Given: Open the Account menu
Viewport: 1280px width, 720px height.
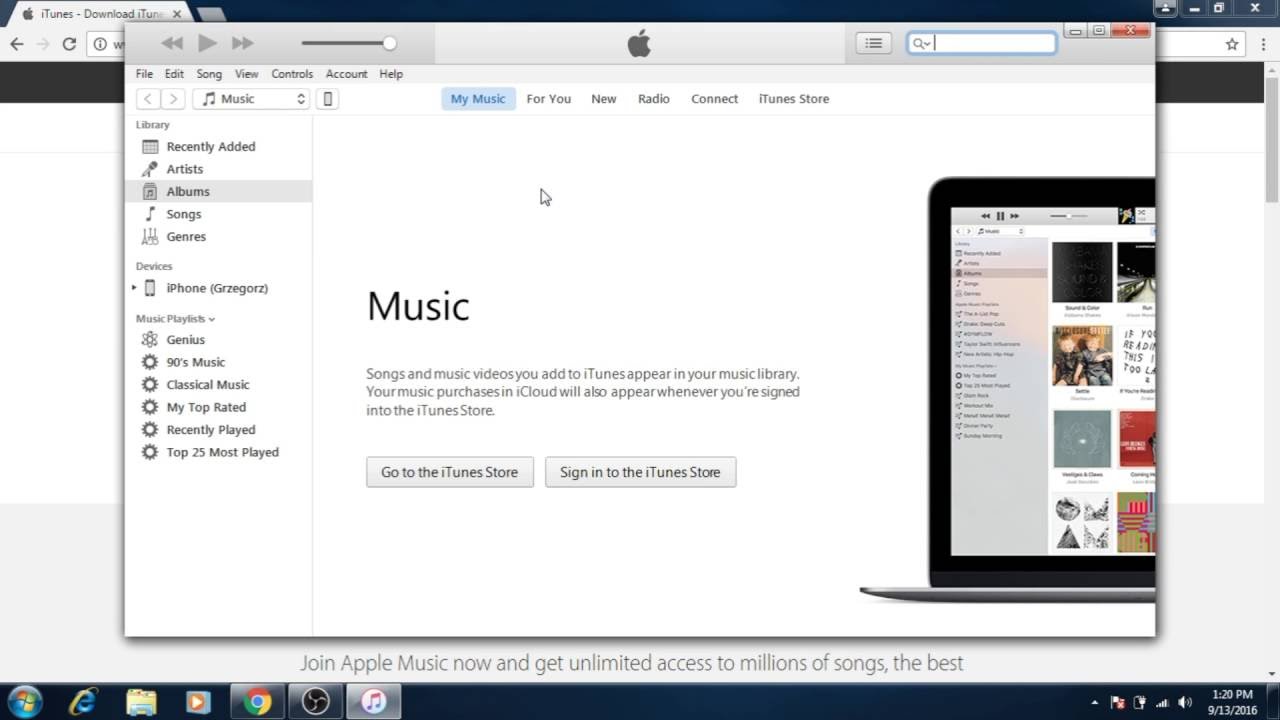Looking at the screenshot, I should pos(346,74).
